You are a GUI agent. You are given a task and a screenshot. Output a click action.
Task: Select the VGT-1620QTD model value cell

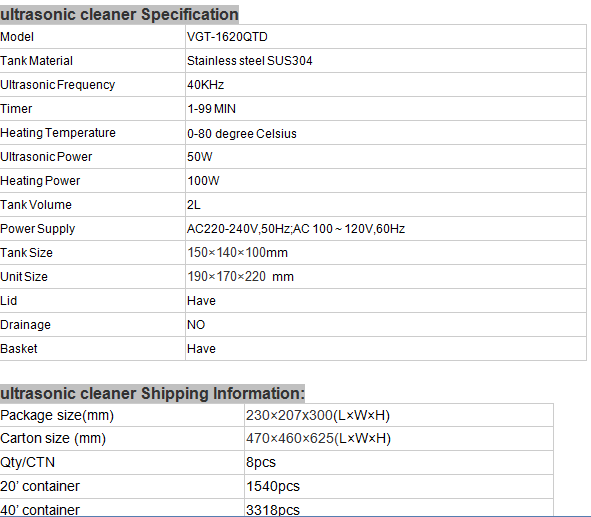pos(386,37)
